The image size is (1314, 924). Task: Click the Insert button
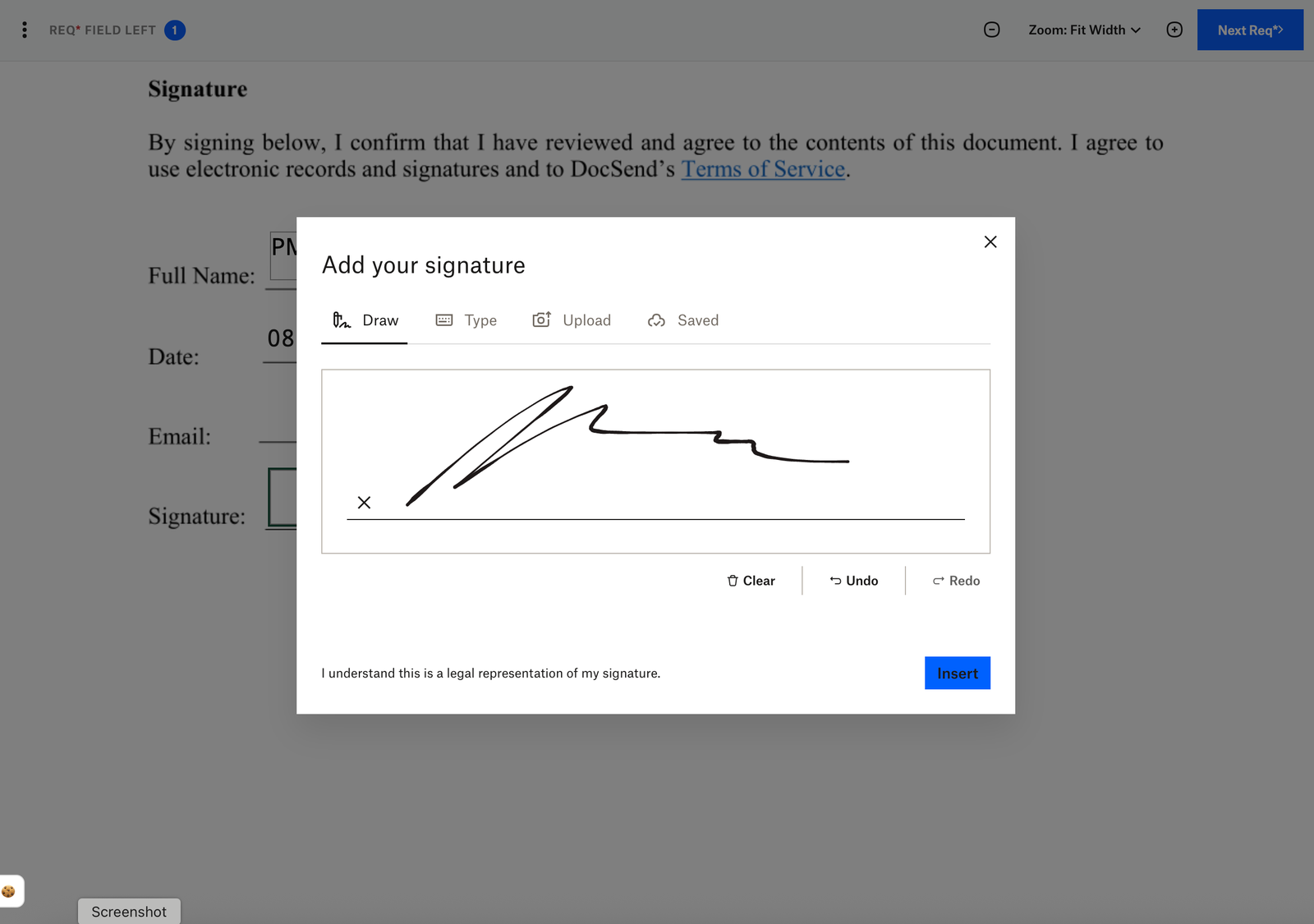pos(957,673)
